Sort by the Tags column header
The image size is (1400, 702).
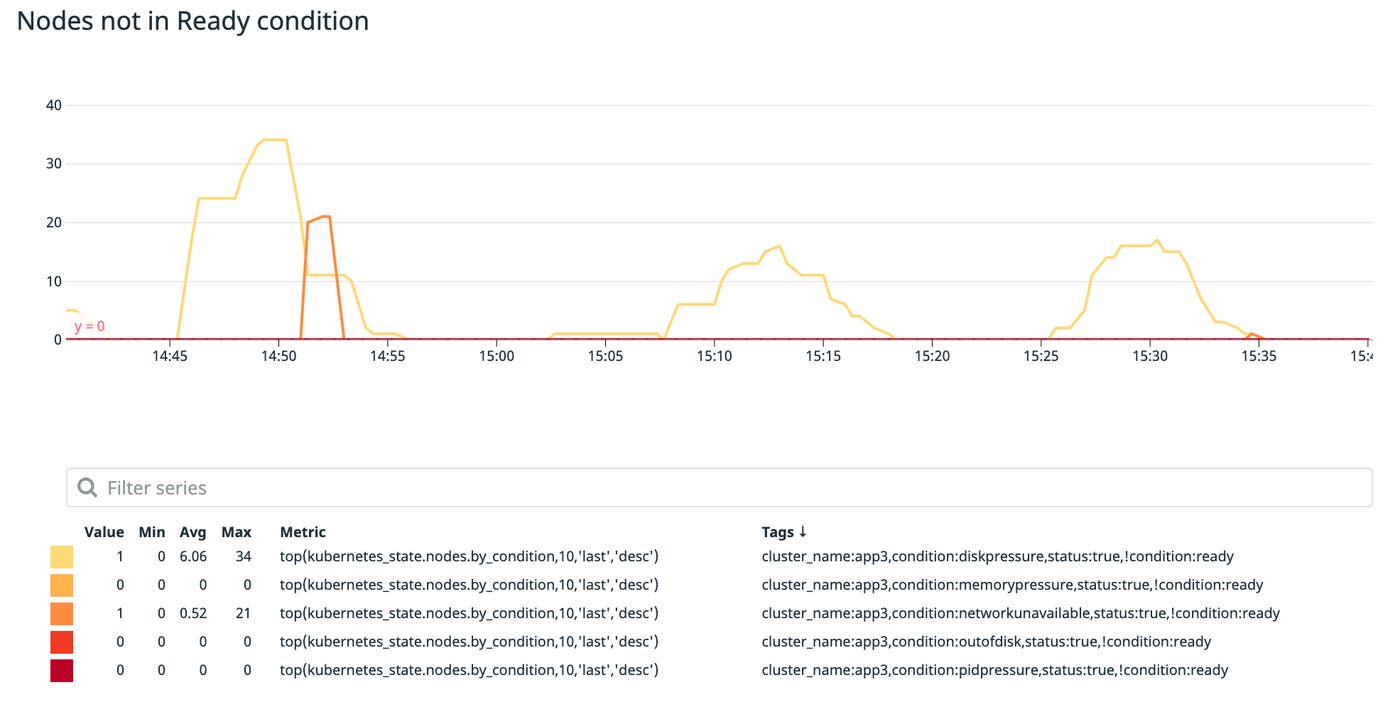(777, 532)
